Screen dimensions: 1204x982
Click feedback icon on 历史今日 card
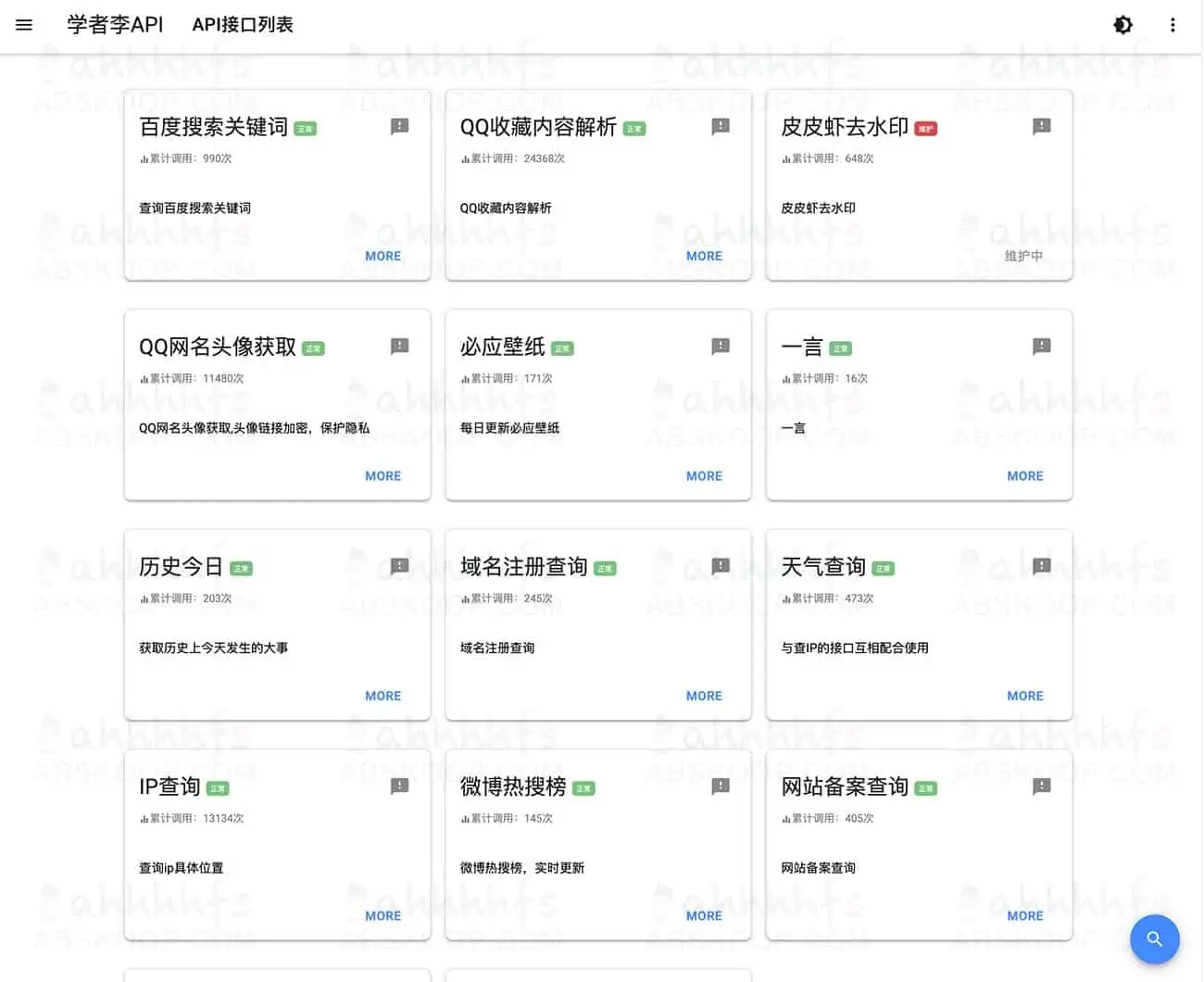[x=399, y=566]
